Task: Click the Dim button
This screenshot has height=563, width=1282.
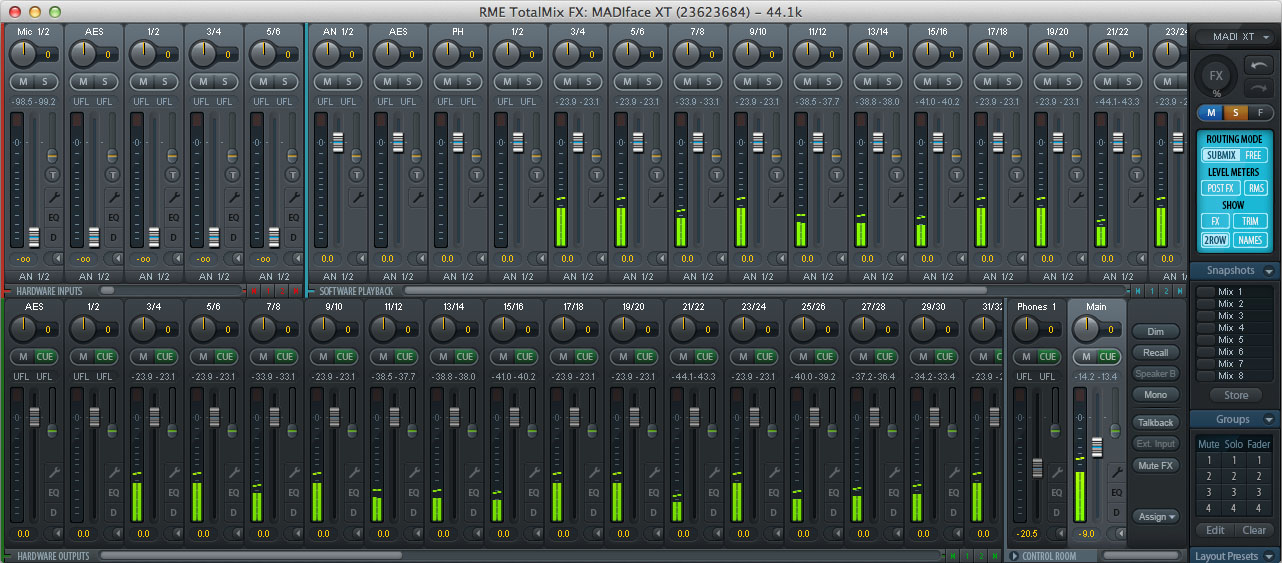Action: click(x=1156, y=331)
